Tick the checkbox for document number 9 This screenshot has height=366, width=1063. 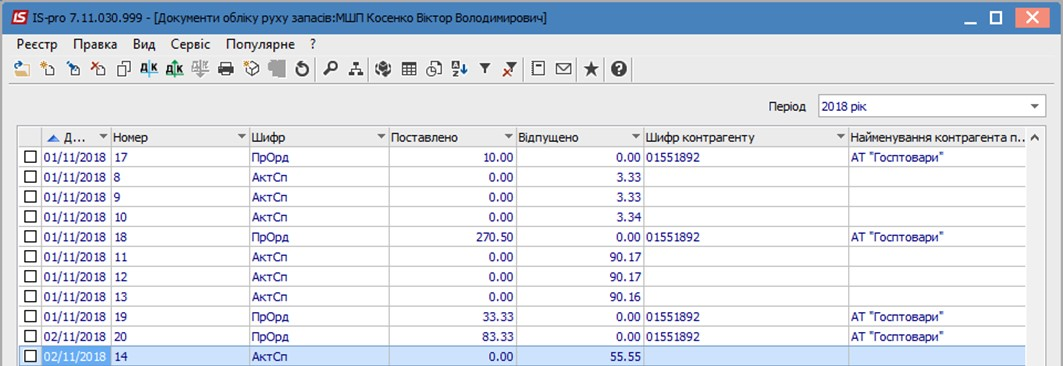(x=31, y=197)
